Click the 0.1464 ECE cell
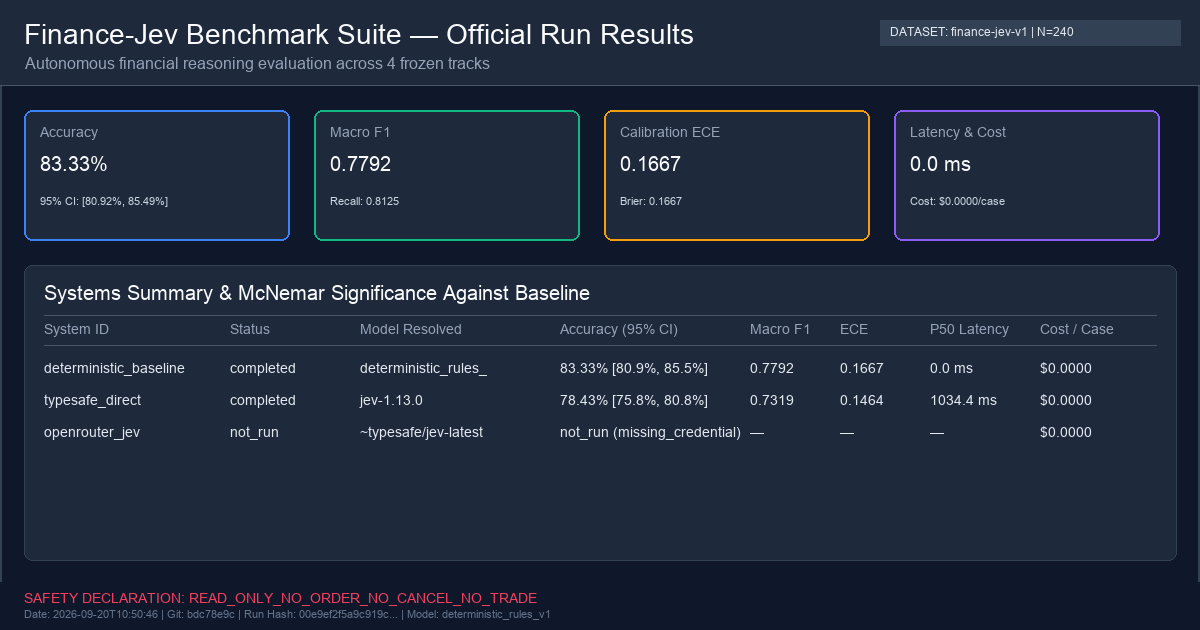This screenshot has width=1200, height=630. coord(862,400)
